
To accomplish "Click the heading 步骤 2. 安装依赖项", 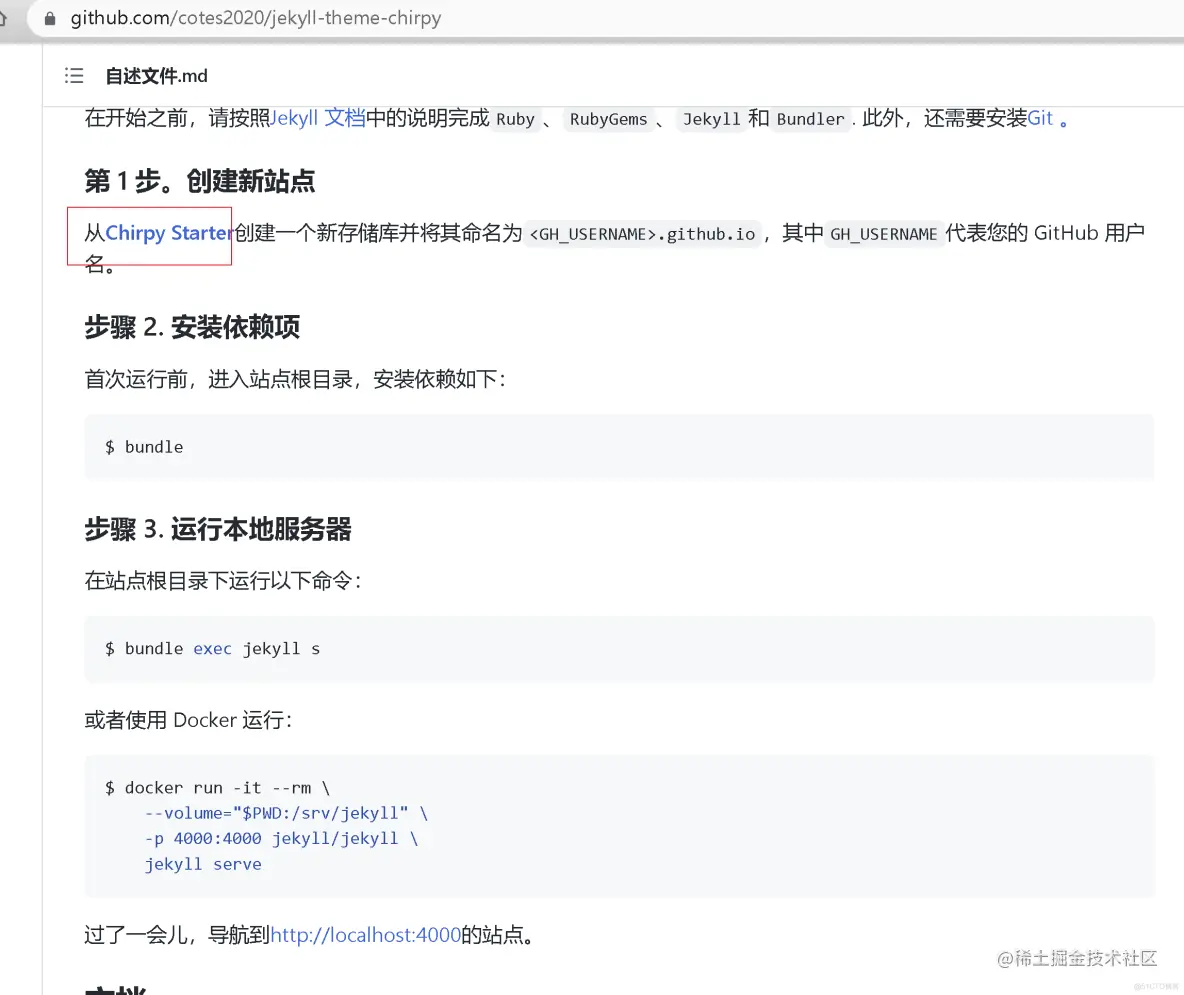I will pyautogui.click(x=192, y=327).
